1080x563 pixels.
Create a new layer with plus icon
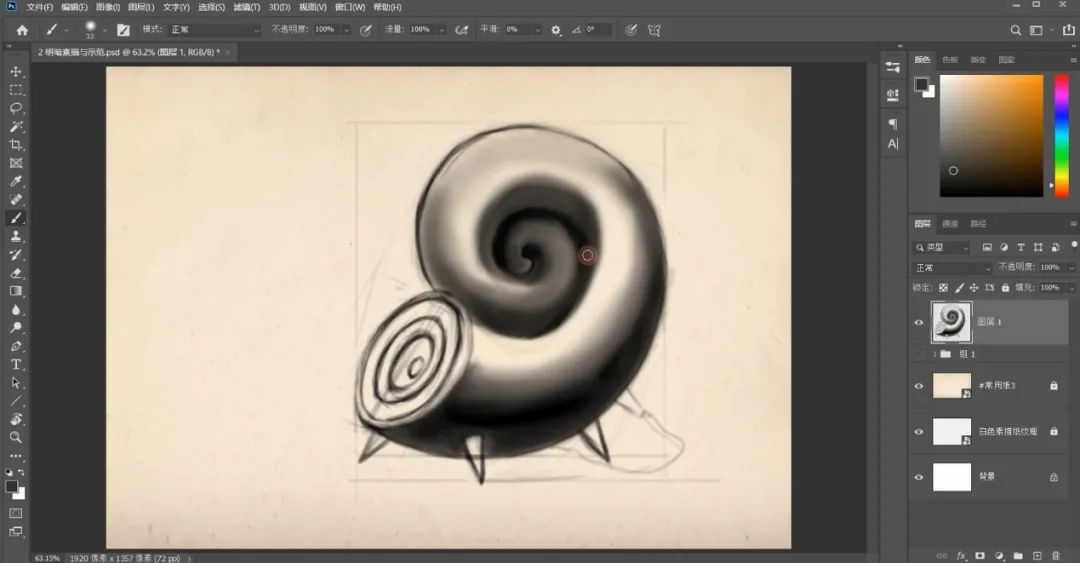1037,555
